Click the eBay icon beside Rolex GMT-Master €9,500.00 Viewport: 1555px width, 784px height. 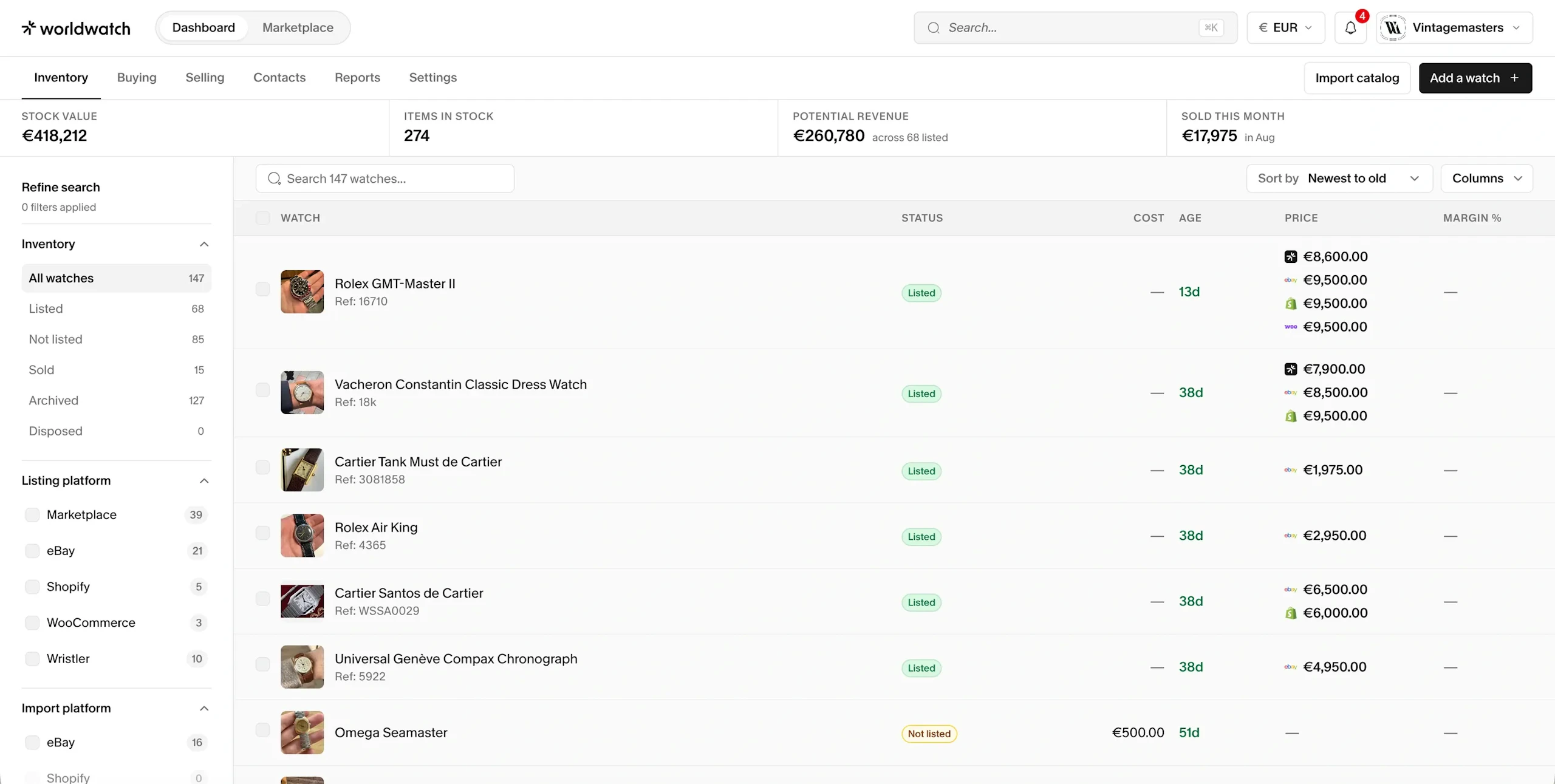[1291, 280]
